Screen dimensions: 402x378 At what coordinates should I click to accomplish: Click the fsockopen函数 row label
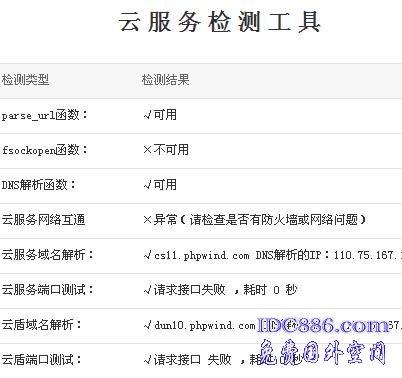click(x=44, y=150)
